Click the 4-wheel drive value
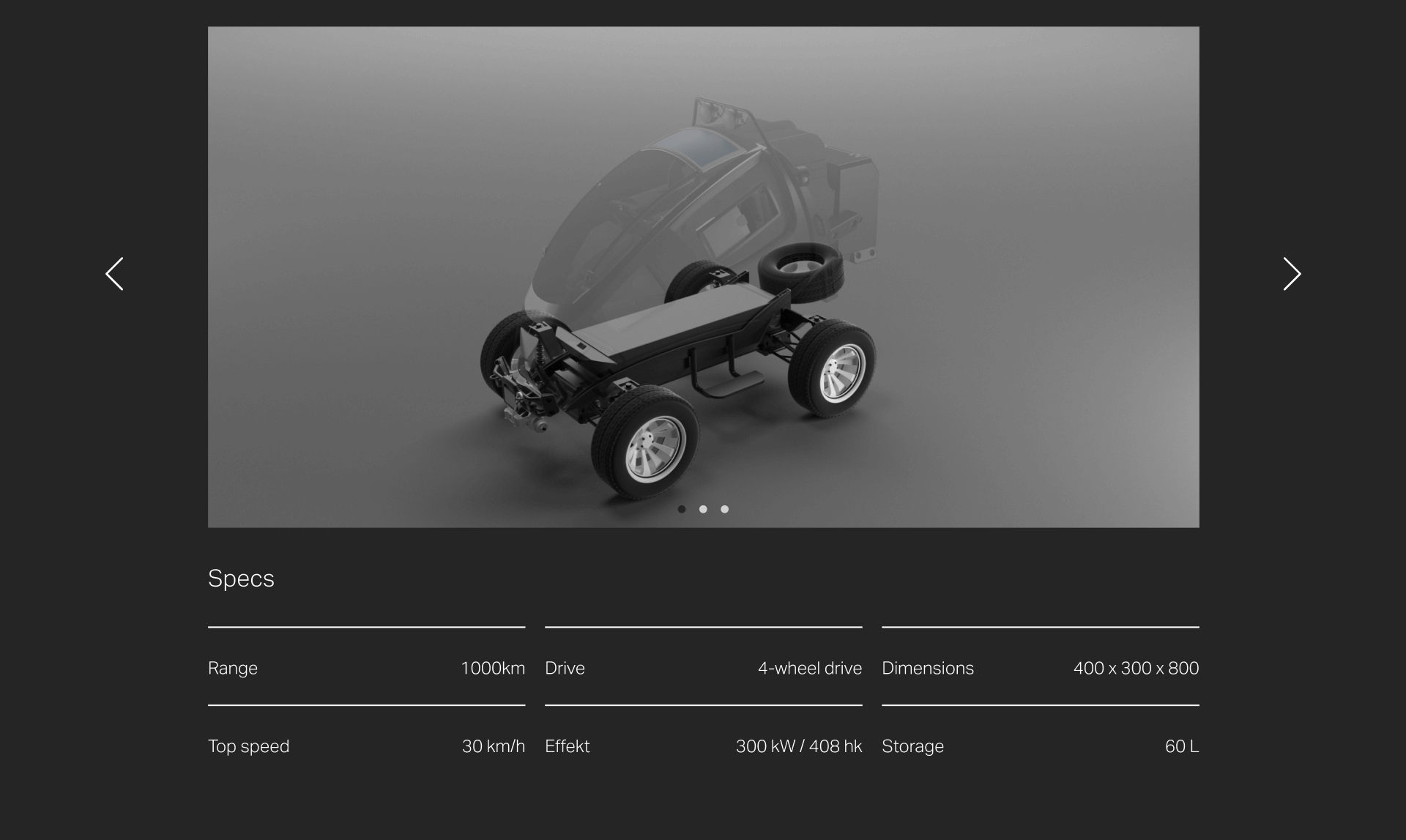Image resolution: width=1406 pixels, height=840 pixels. [x=810, y=668]
